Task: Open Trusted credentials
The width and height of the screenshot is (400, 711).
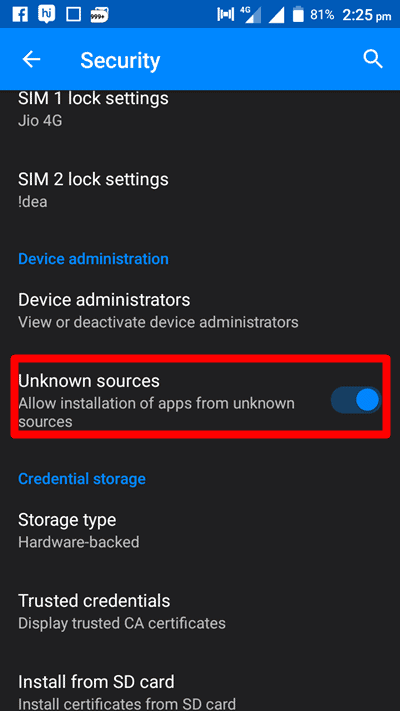Action: coord(200,611)
